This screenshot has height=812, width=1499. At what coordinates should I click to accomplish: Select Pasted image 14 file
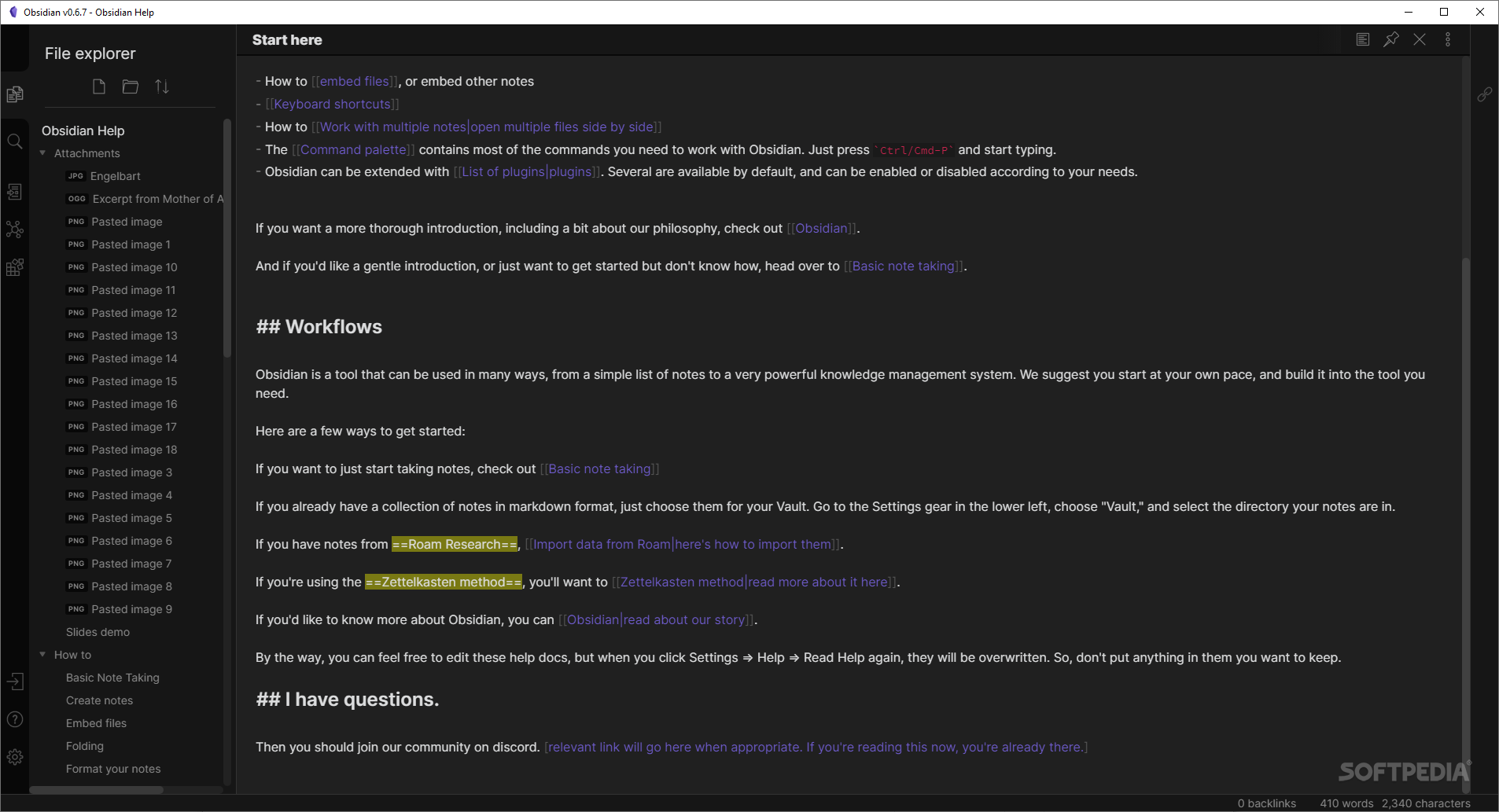[134, 358]
